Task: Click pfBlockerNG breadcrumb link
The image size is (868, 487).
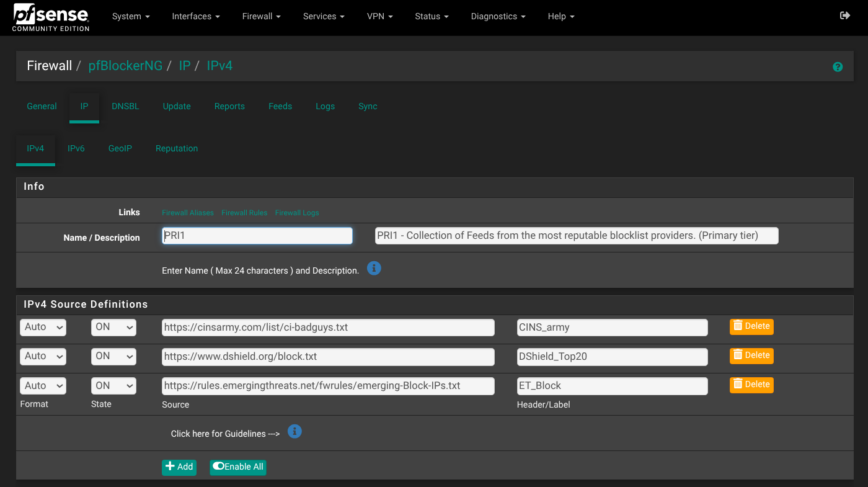Action: [x=125, y=66]
